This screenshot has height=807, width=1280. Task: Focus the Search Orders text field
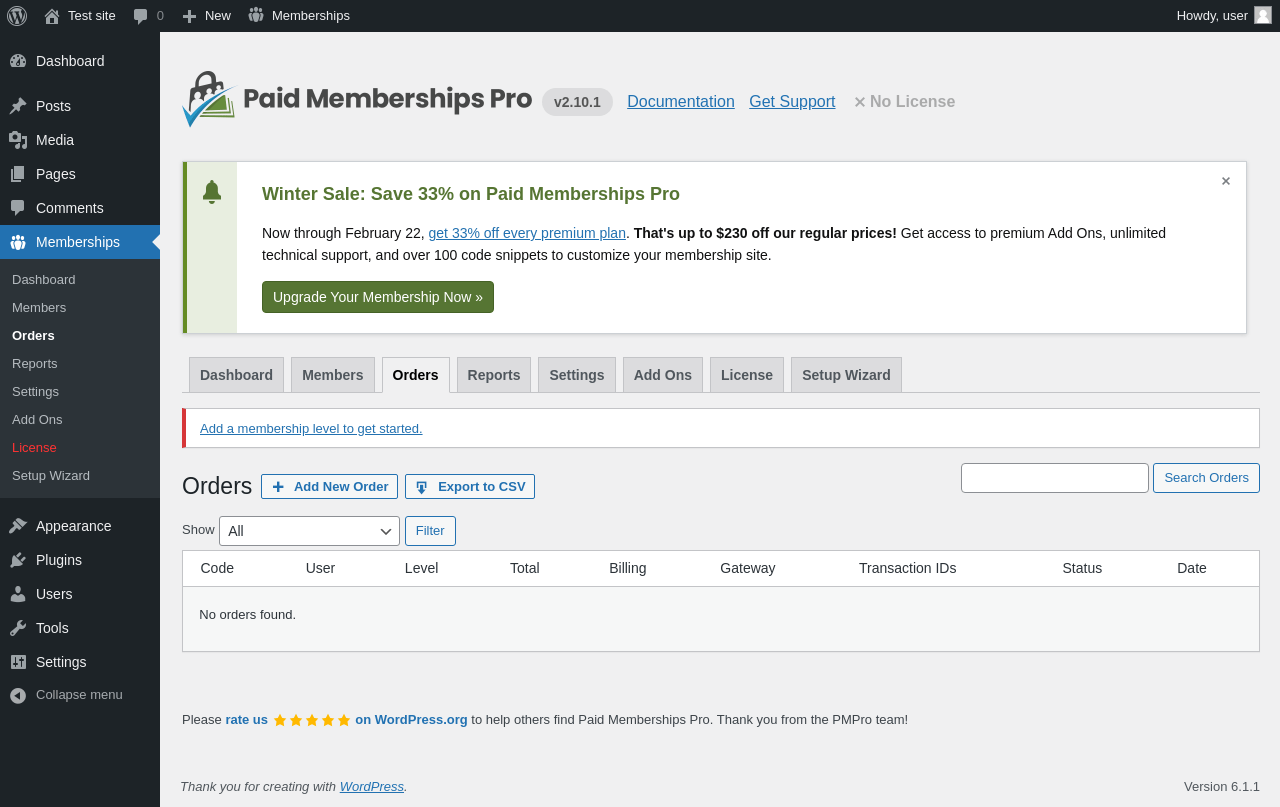1055,478
